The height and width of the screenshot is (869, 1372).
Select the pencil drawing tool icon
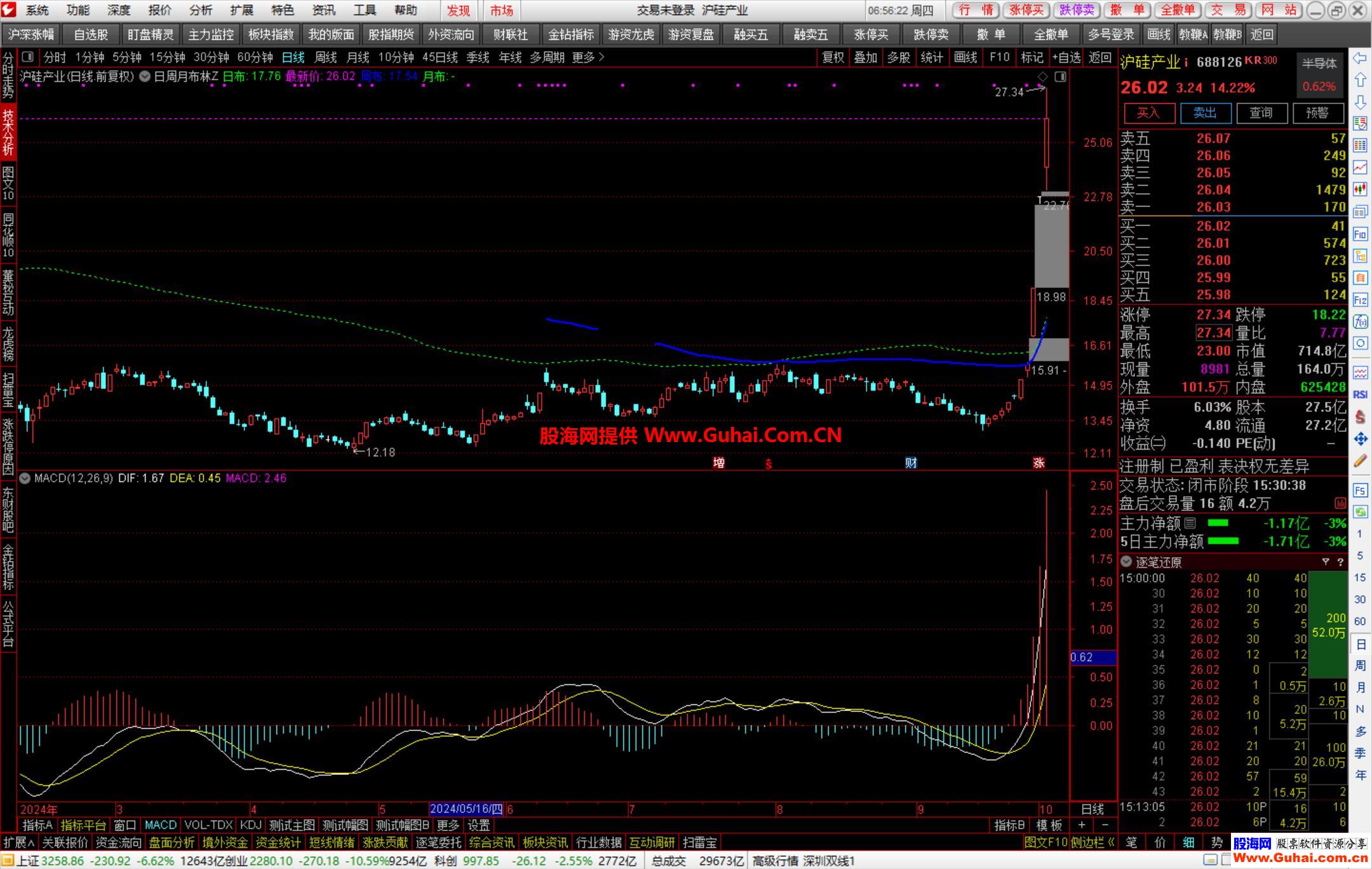[1360, 461]
